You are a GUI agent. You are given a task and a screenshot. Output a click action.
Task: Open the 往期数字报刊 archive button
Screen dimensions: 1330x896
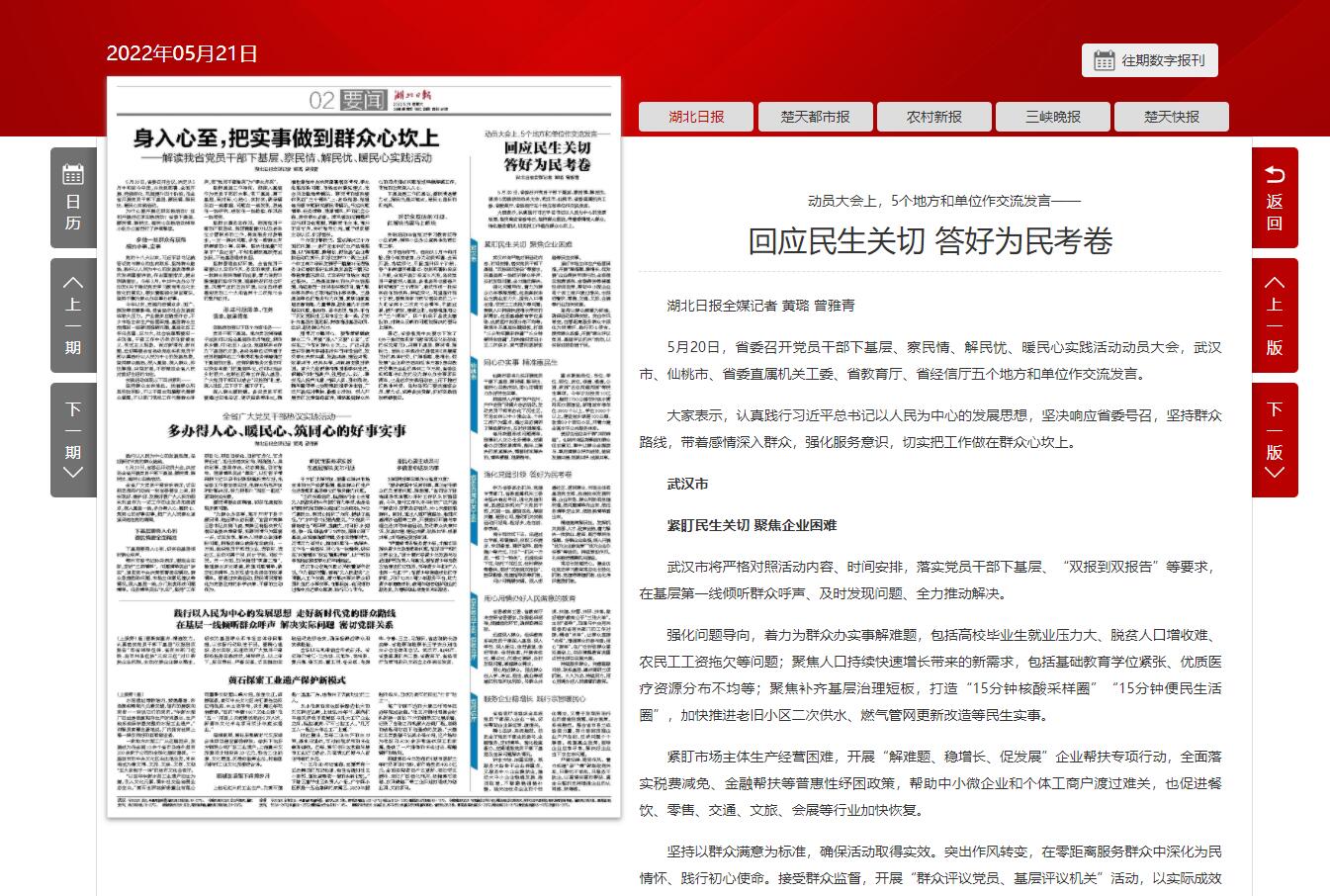1149,60
